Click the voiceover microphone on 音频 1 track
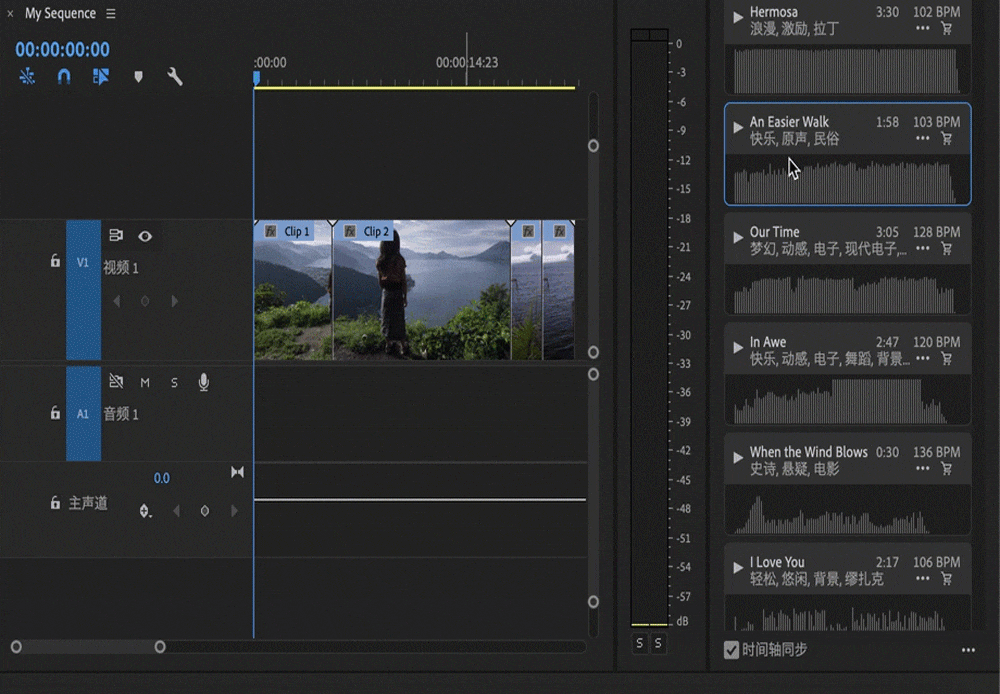1000x694 pixels. 203,382
